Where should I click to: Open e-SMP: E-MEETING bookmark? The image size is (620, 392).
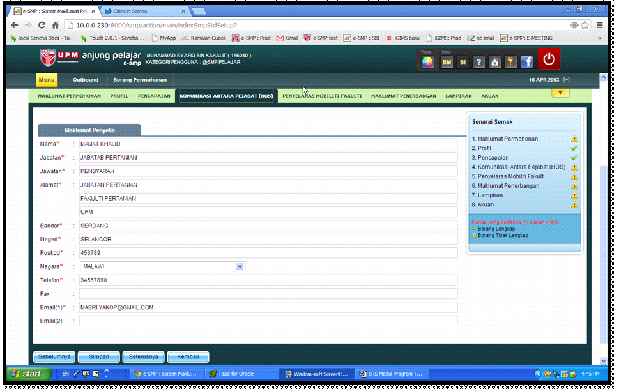pos(526,38)
